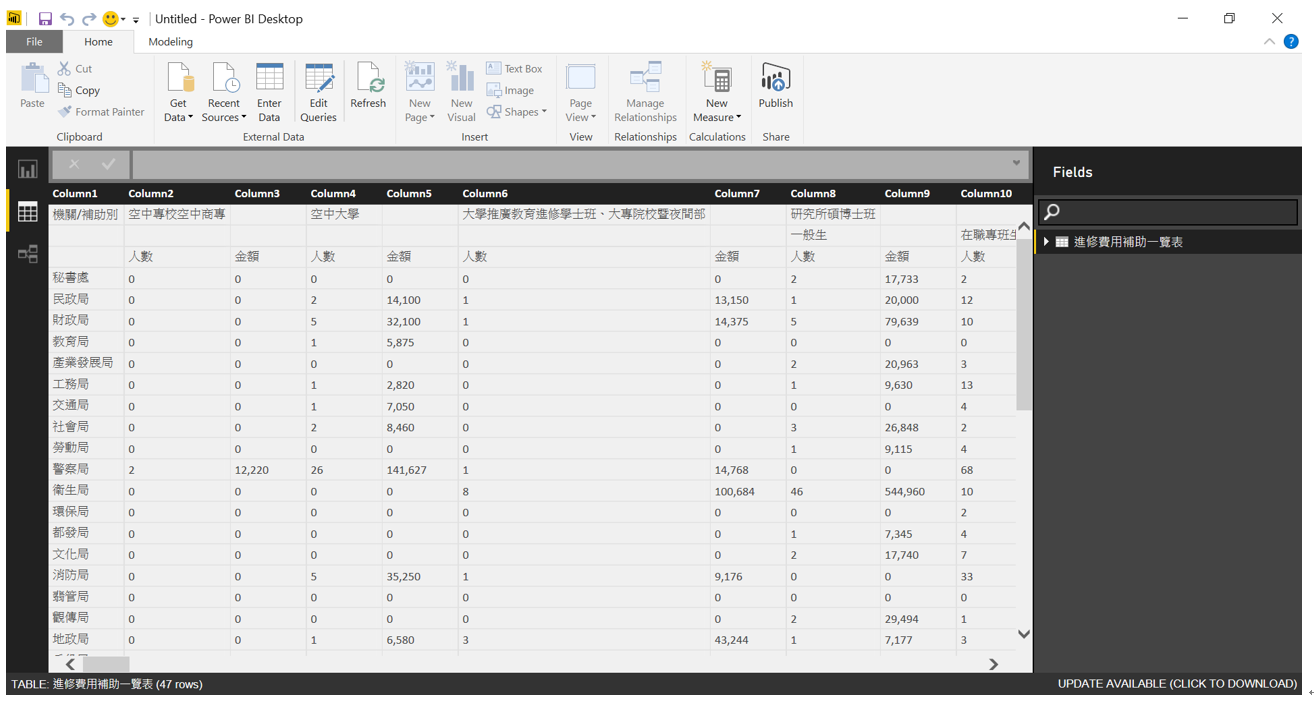Select the Format Painter tool
Screen dimensions: 1314x702
click(x=101, y=112)
